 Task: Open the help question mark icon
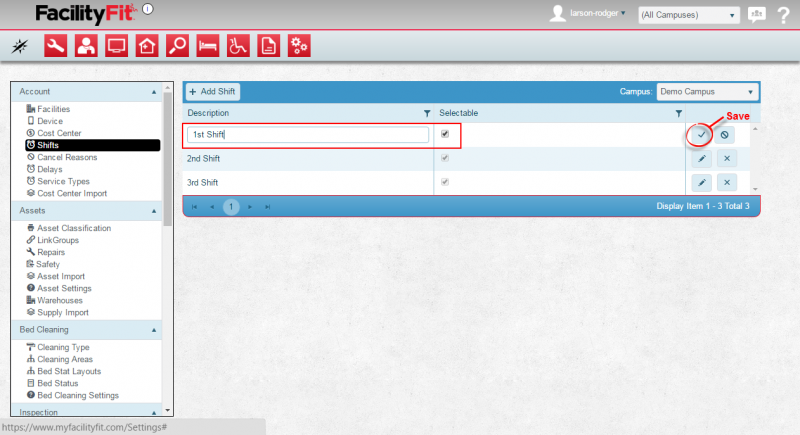click(784, 15)
